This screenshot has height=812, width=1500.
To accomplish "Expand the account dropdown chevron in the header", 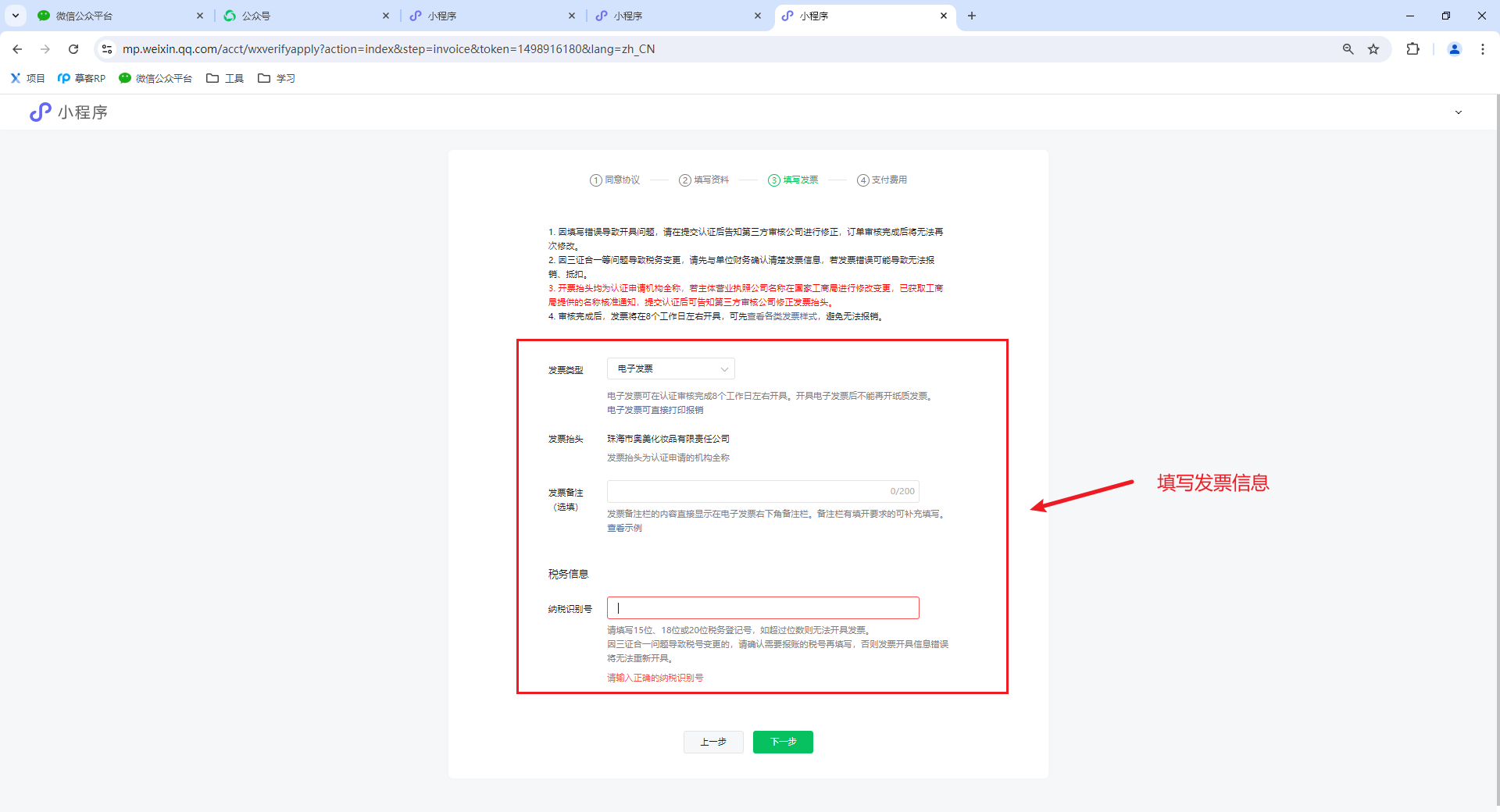I will 1458,112.
